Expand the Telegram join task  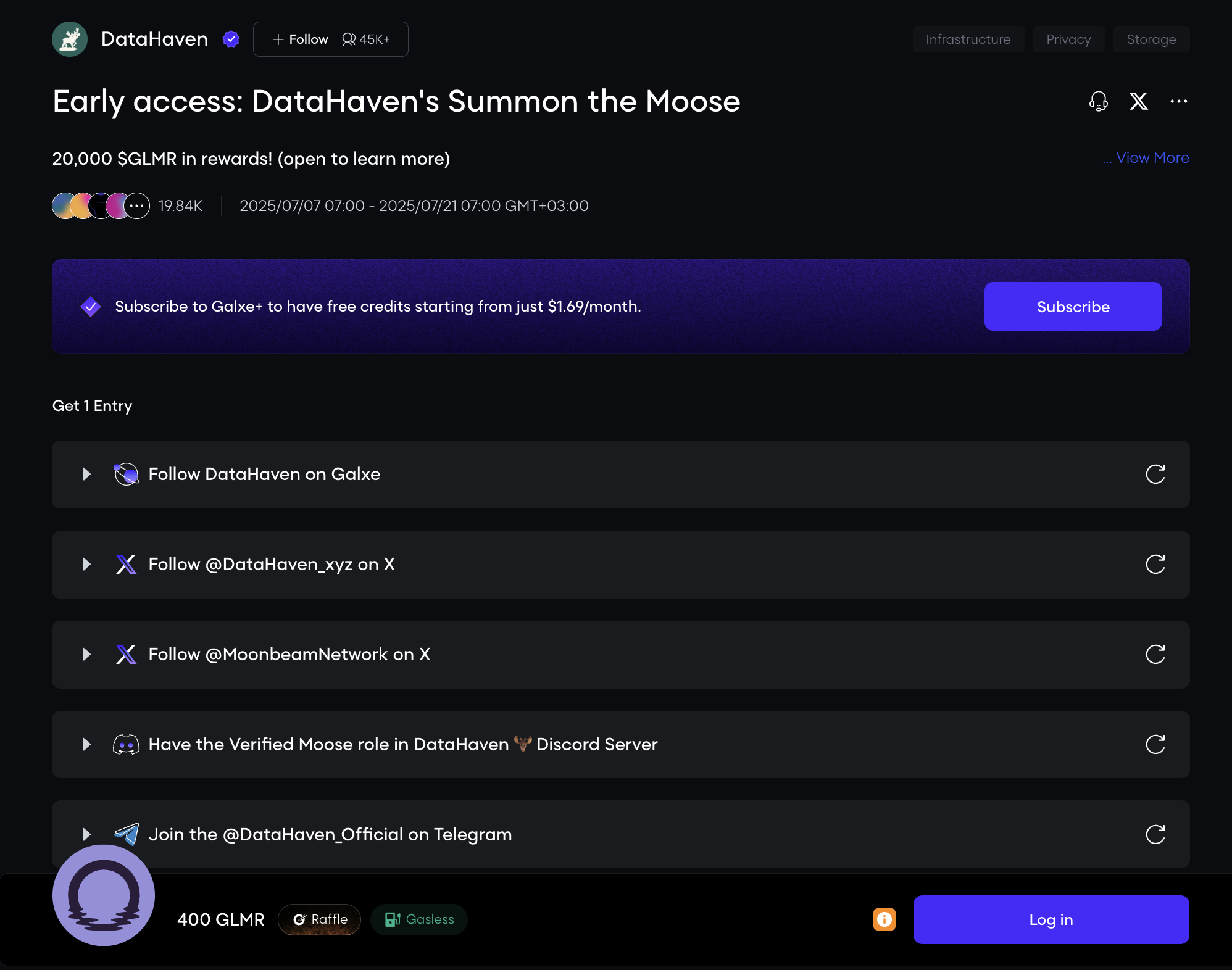(x=87, y=834)
